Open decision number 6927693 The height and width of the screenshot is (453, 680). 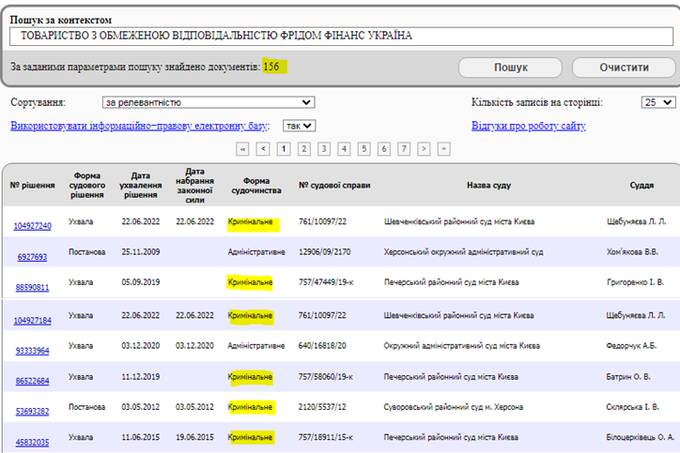pos(32,257)
